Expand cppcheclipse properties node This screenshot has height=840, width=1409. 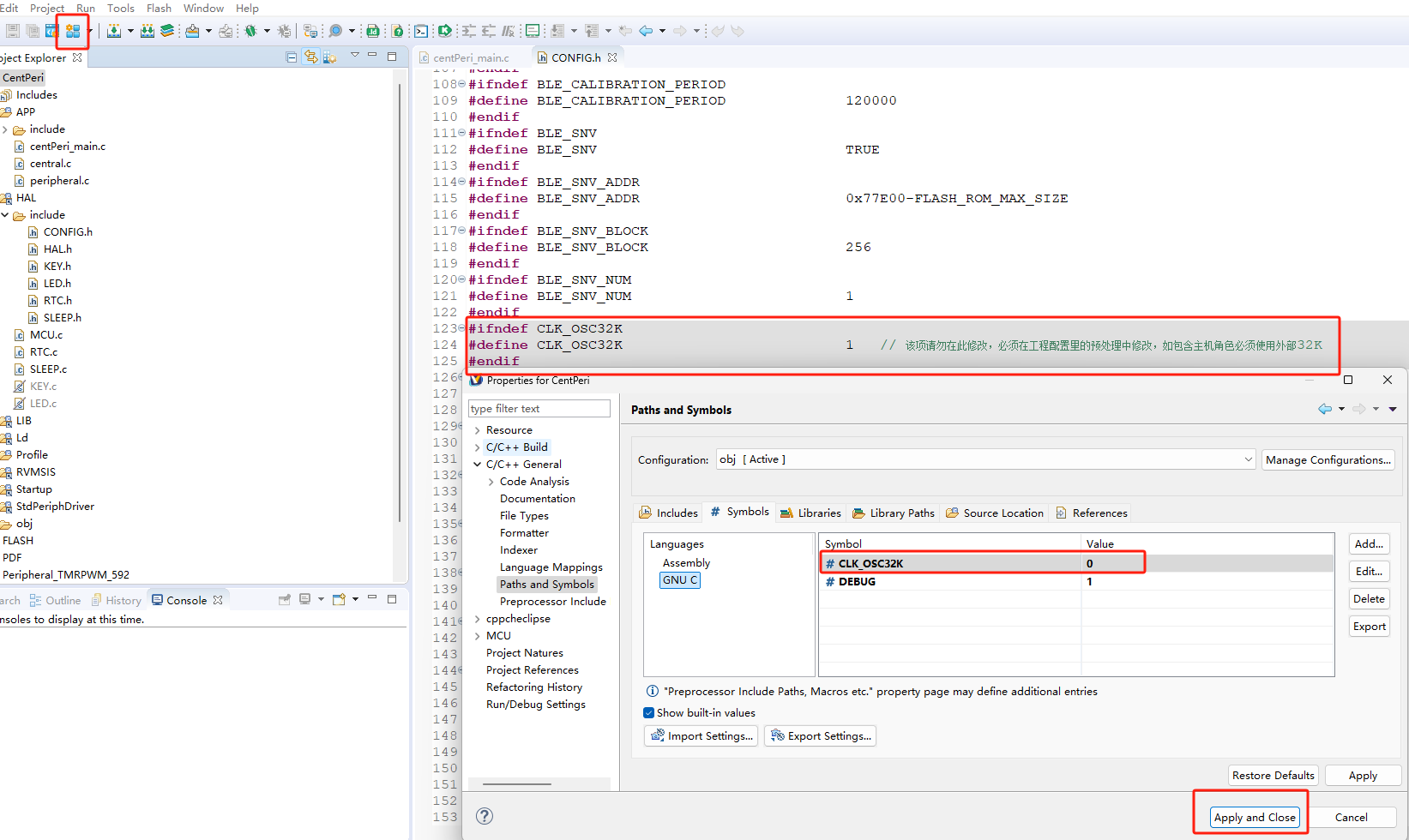tap(478, 619)
